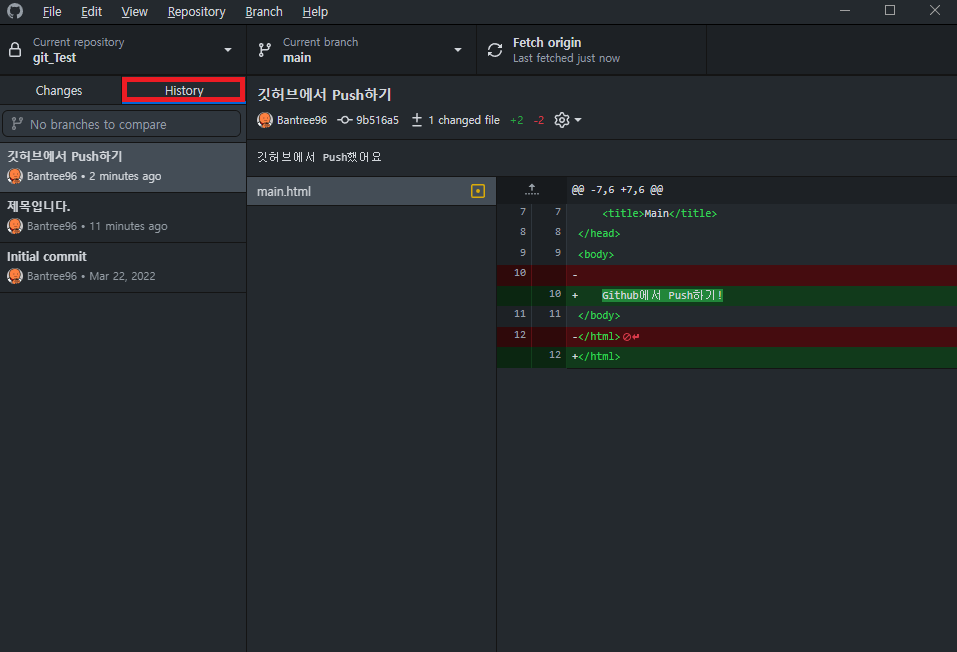Image resolution: width=957 pixels, height=652 pixels.
Task: Click author avatar in commit header
Action: point(265,120)
